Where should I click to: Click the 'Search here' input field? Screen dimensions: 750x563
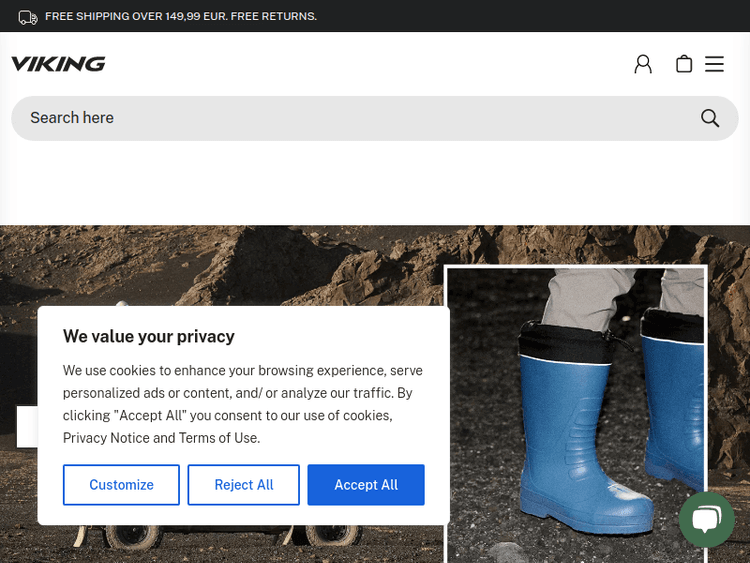point(350,118)
